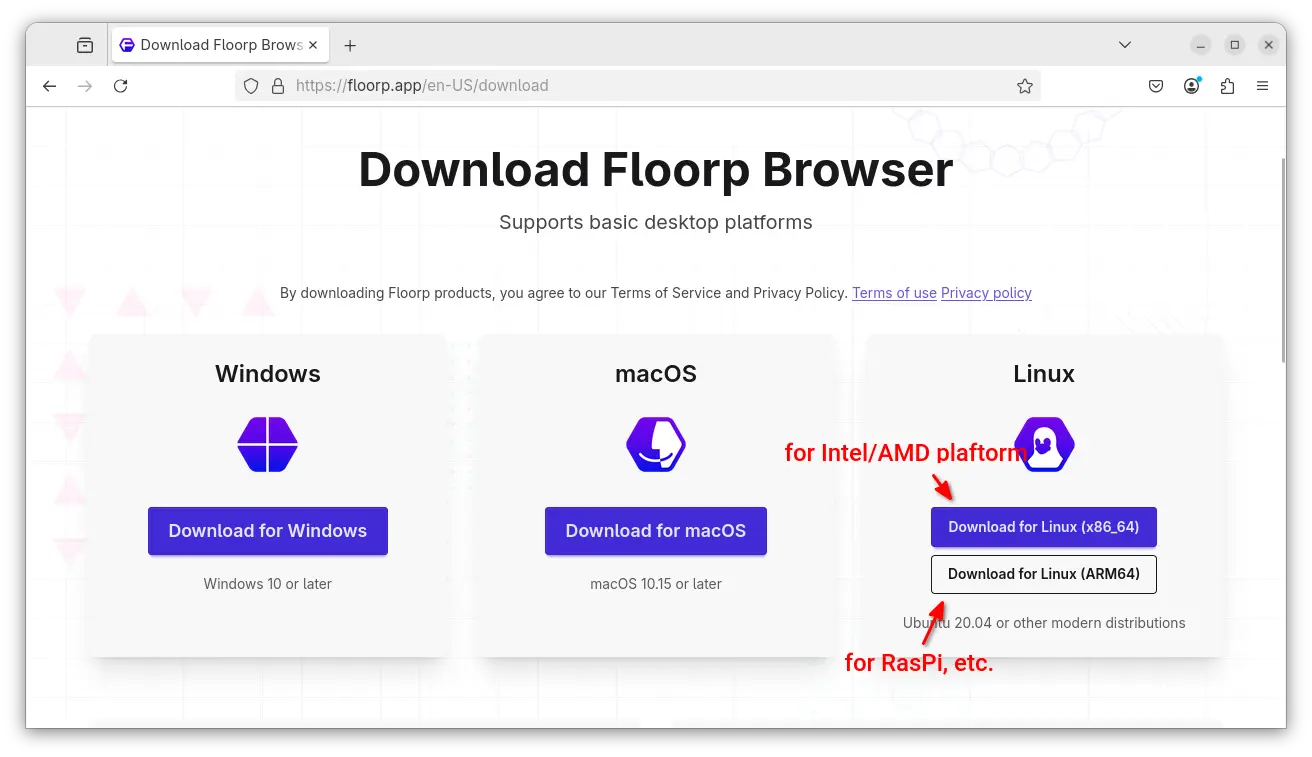Click Download for Linux (x86_64) button
1312x757 pixels.
[1044, 527]
